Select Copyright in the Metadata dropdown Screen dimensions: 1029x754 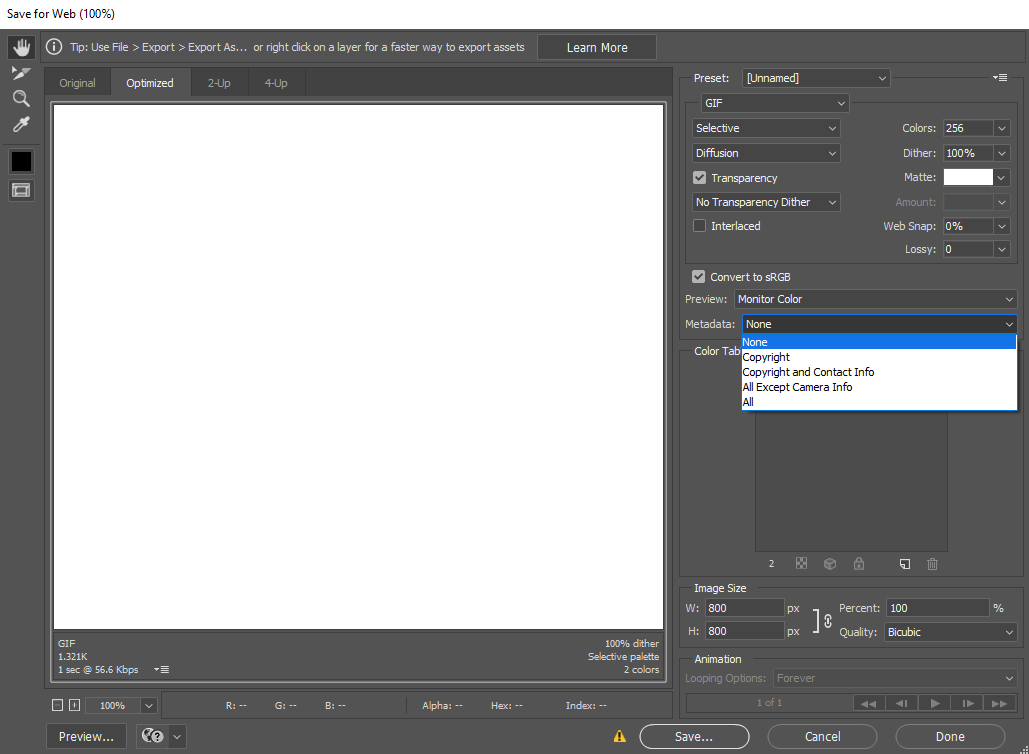766,356
